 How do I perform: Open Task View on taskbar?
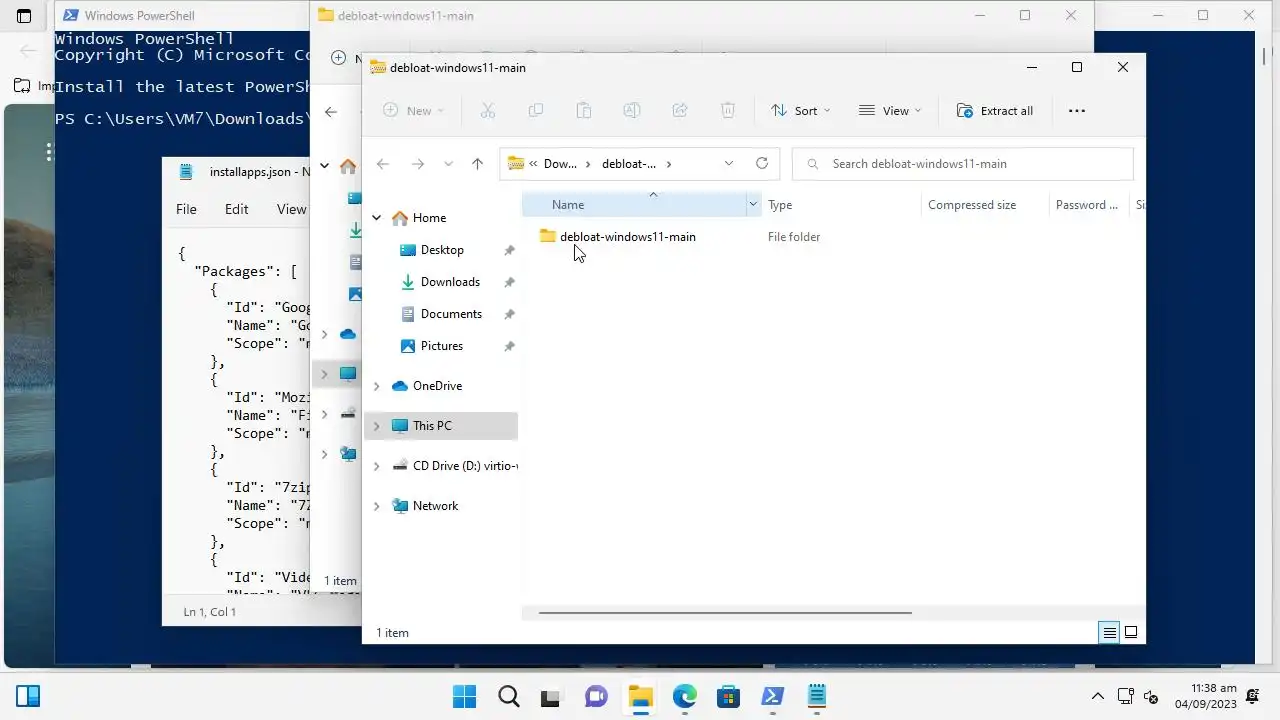coord(551,696)
